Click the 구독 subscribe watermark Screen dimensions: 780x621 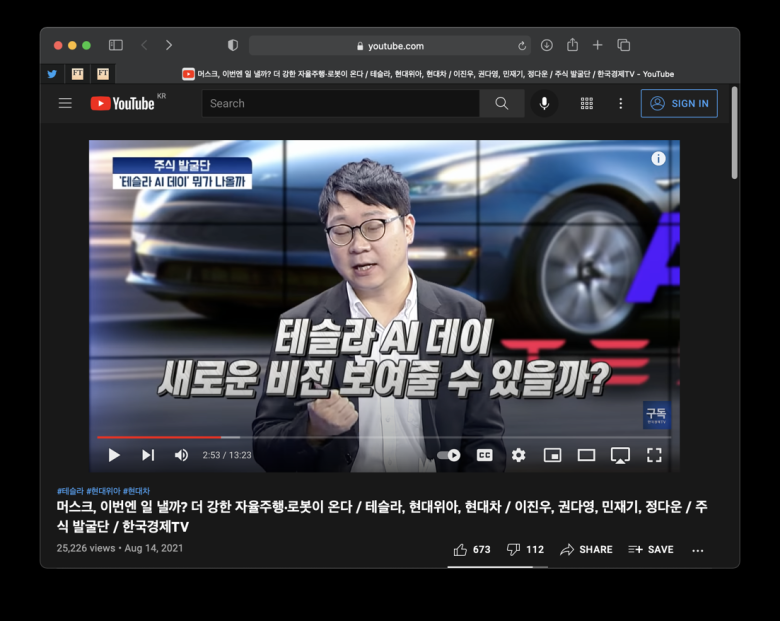(x=657, y=415)
